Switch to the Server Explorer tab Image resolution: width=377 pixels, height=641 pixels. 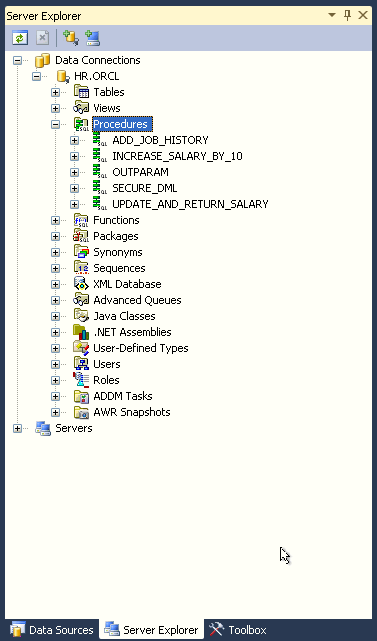(152, 630)
